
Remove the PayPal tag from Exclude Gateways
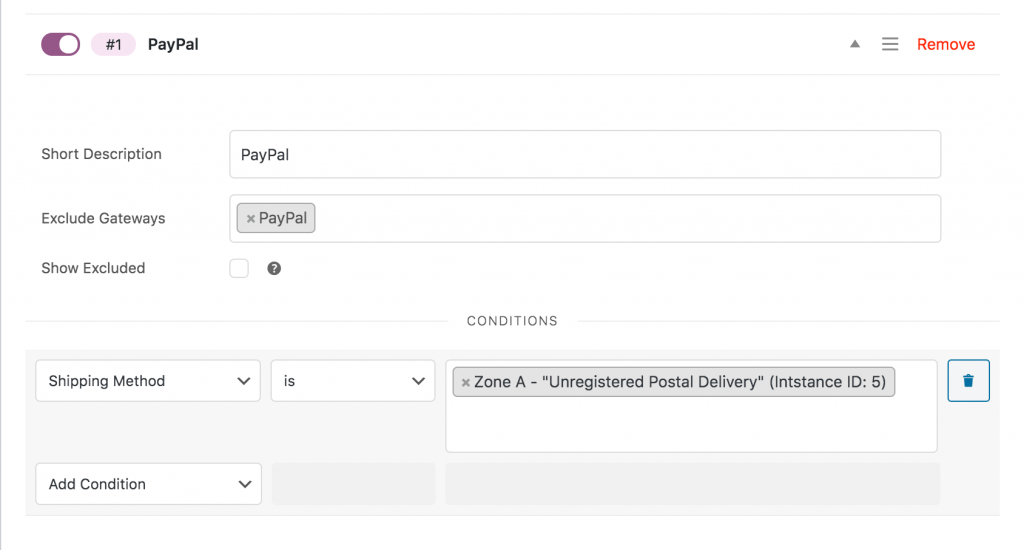pos(250,219)
